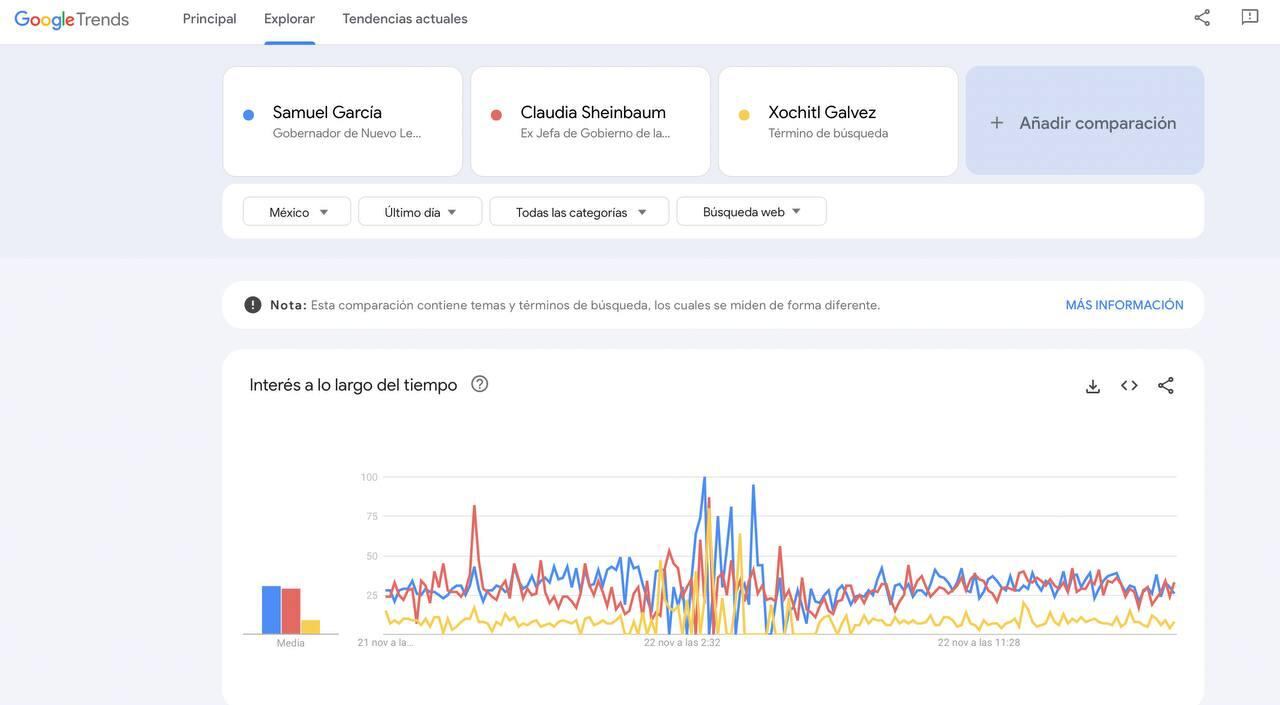Viewport: 1280px width, 705px height.
Task: Click the blue dot for Samuel García
Action: (245, 112)
